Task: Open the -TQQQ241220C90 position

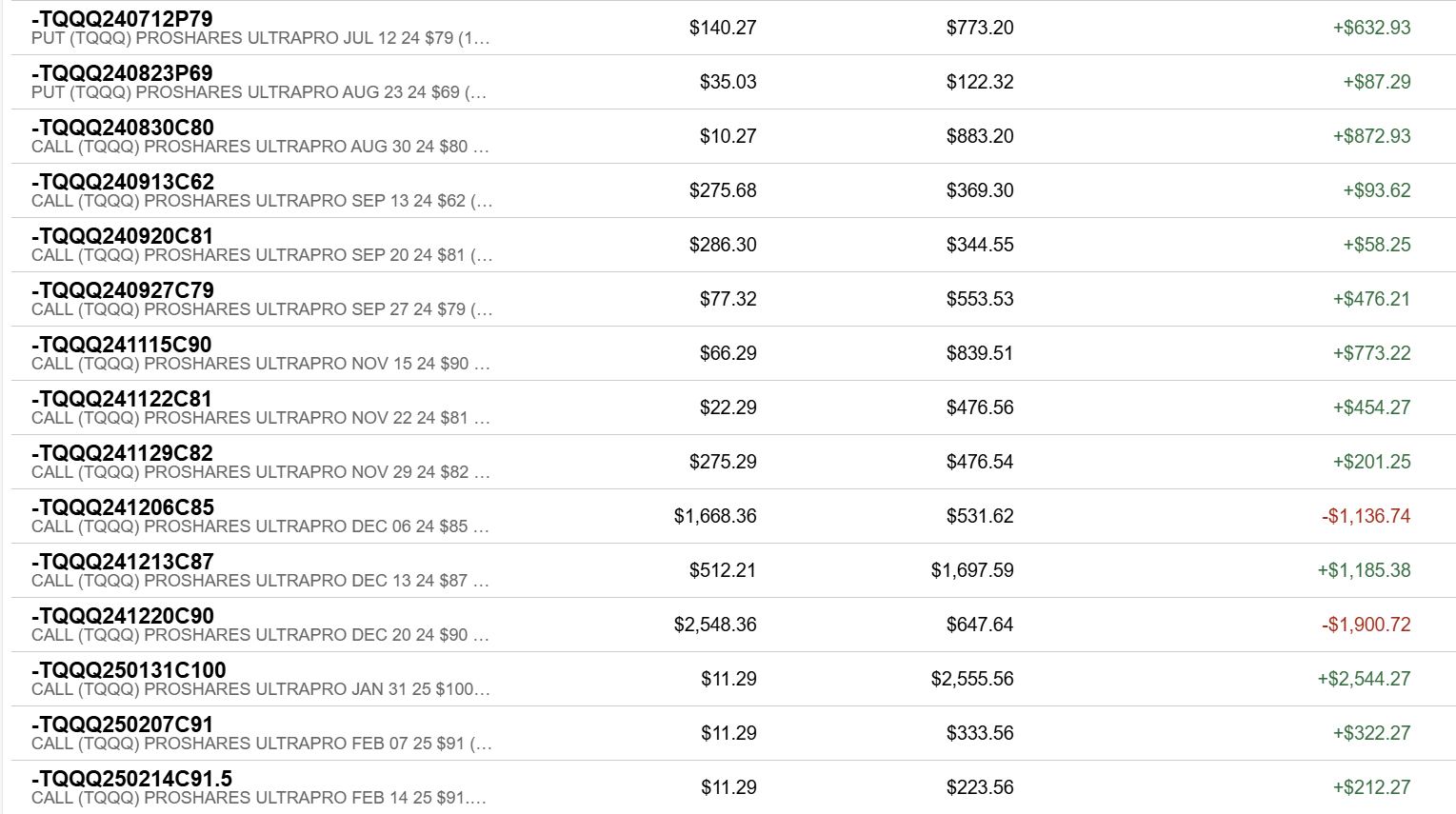Action: 123,616
